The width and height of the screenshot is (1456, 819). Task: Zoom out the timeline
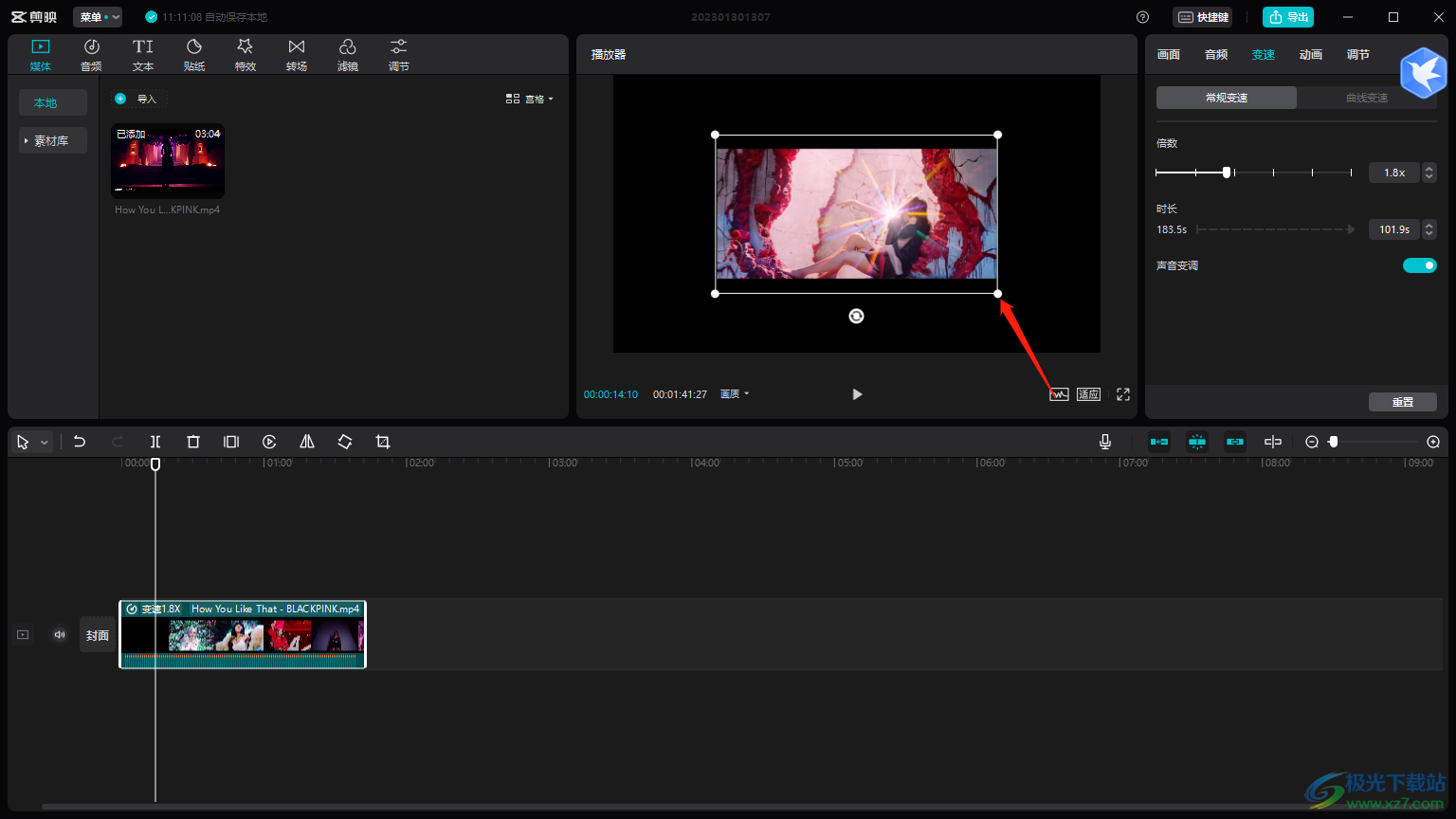1312,442
